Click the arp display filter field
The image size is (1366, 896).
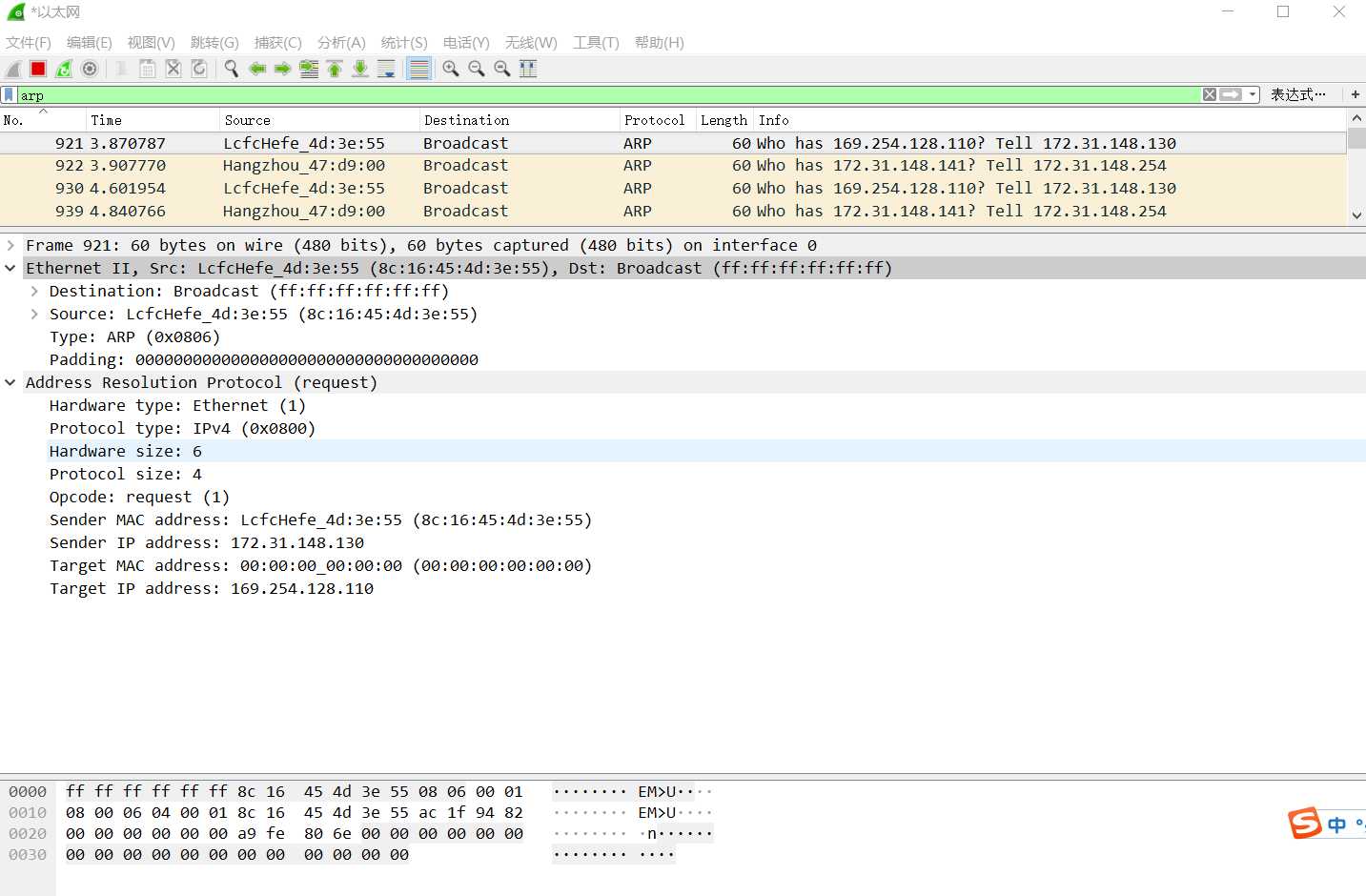click(608, 94)
